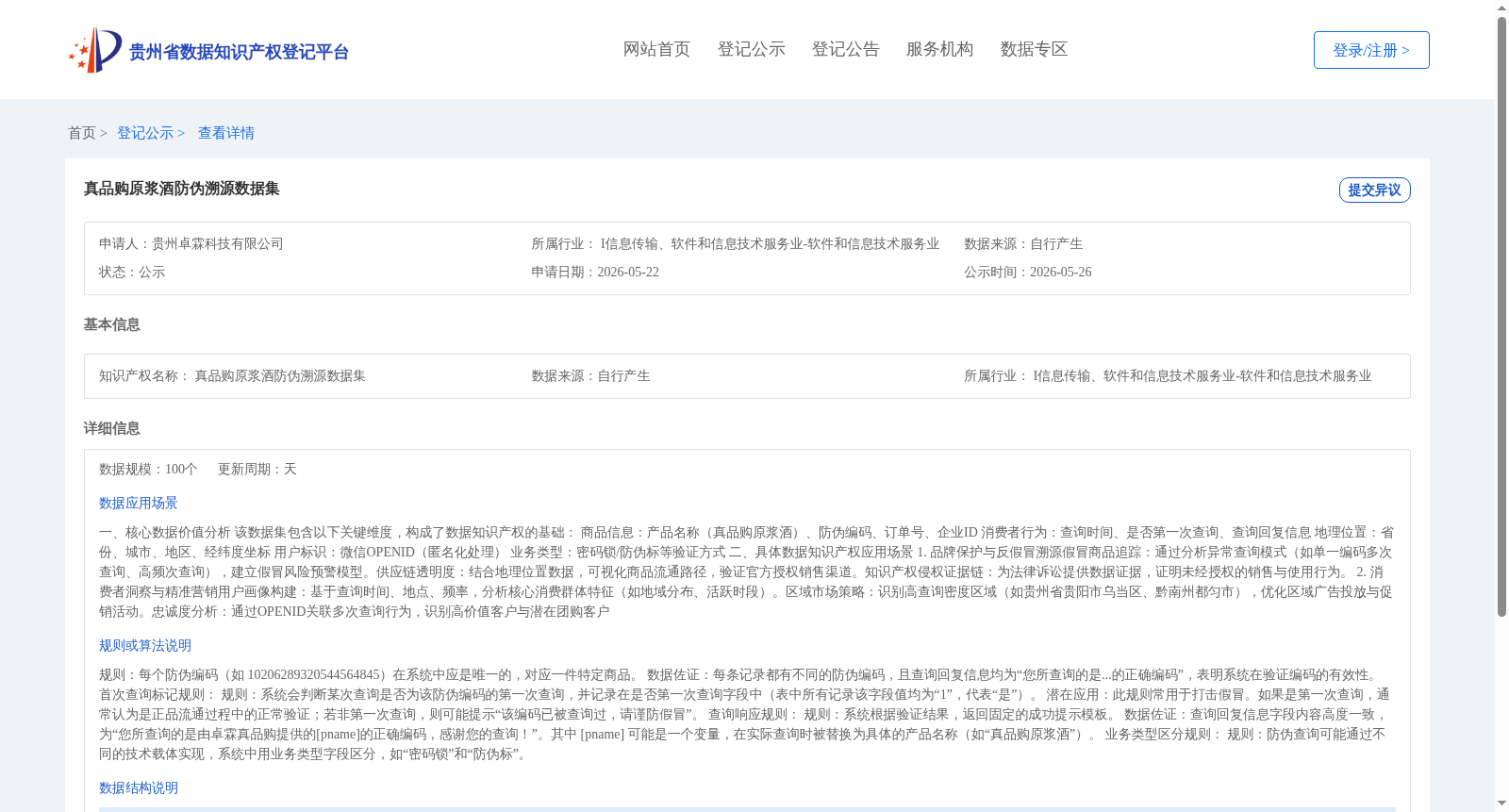Click the 知识产权名称 field text

point(232,375)
